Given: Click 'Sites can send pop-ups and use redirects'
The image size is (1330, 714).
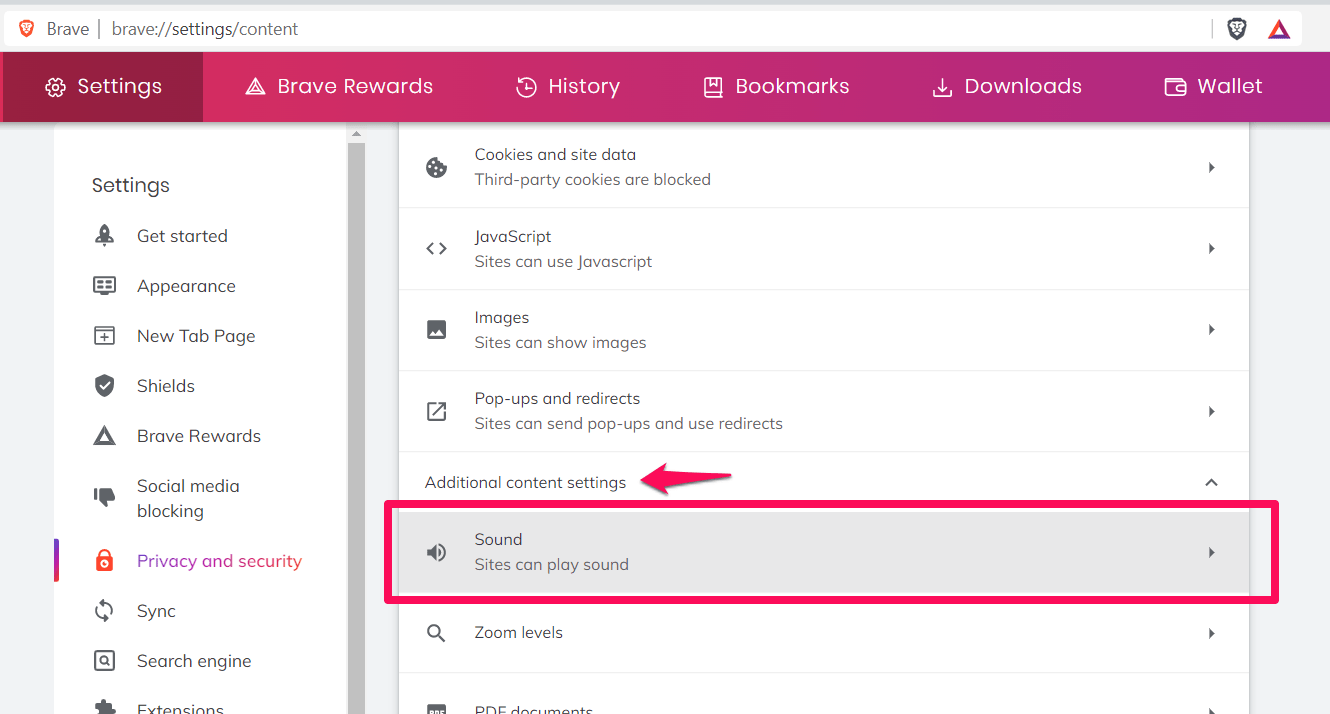Looking at the screenshot, I should pos(628,424).
